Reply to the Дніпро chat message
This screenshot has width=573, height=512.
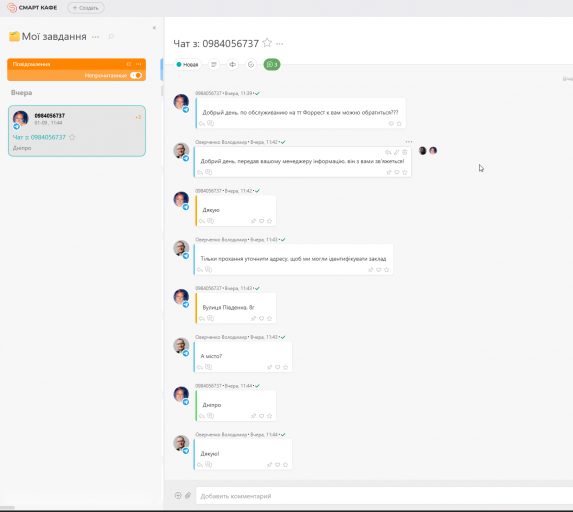click(x=202, y=416)
